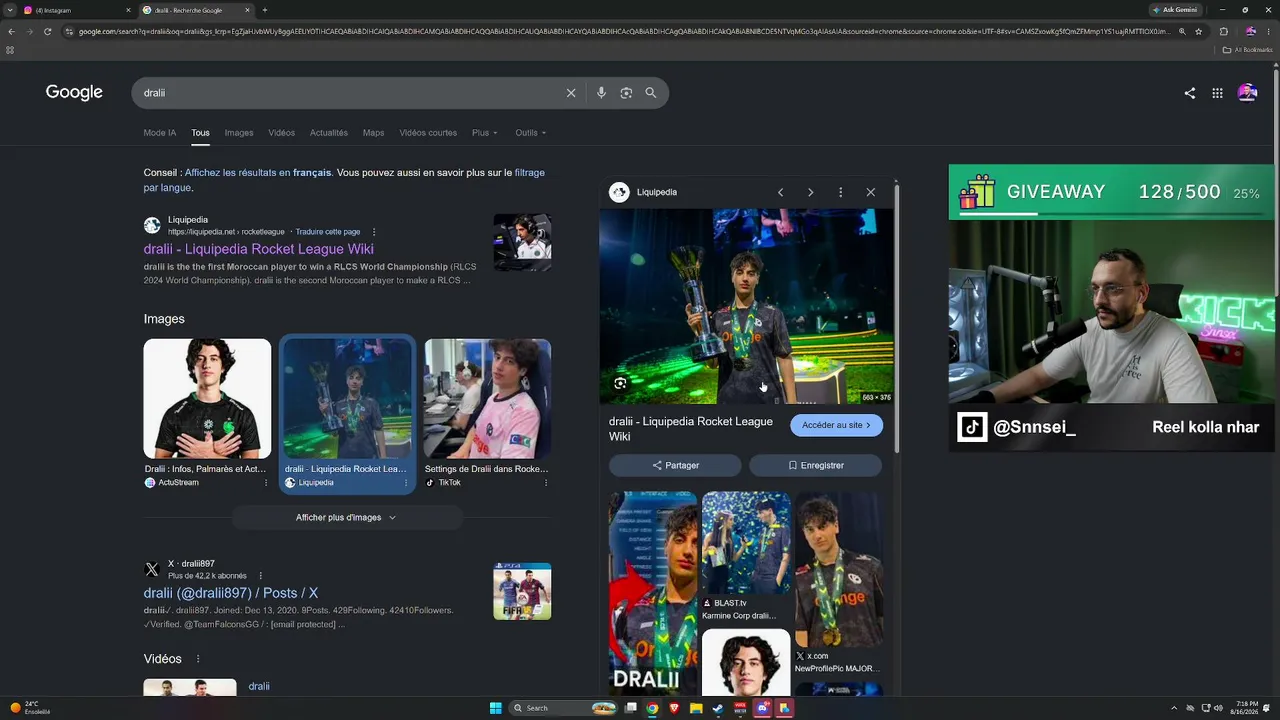1280x720 pixels.
Task: Open the ActuStream Dralii image thumbnail
Action: point(207,399)
